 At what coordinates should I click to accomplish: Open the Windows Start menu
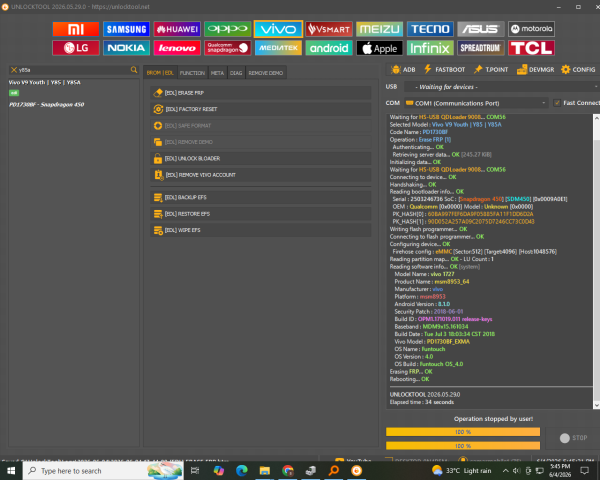pos(11,470)
